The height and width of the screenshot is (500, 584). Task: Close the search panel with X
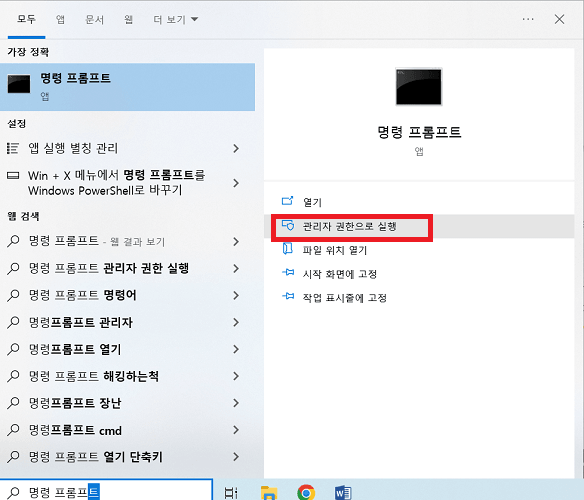click(x=559, y=19)
